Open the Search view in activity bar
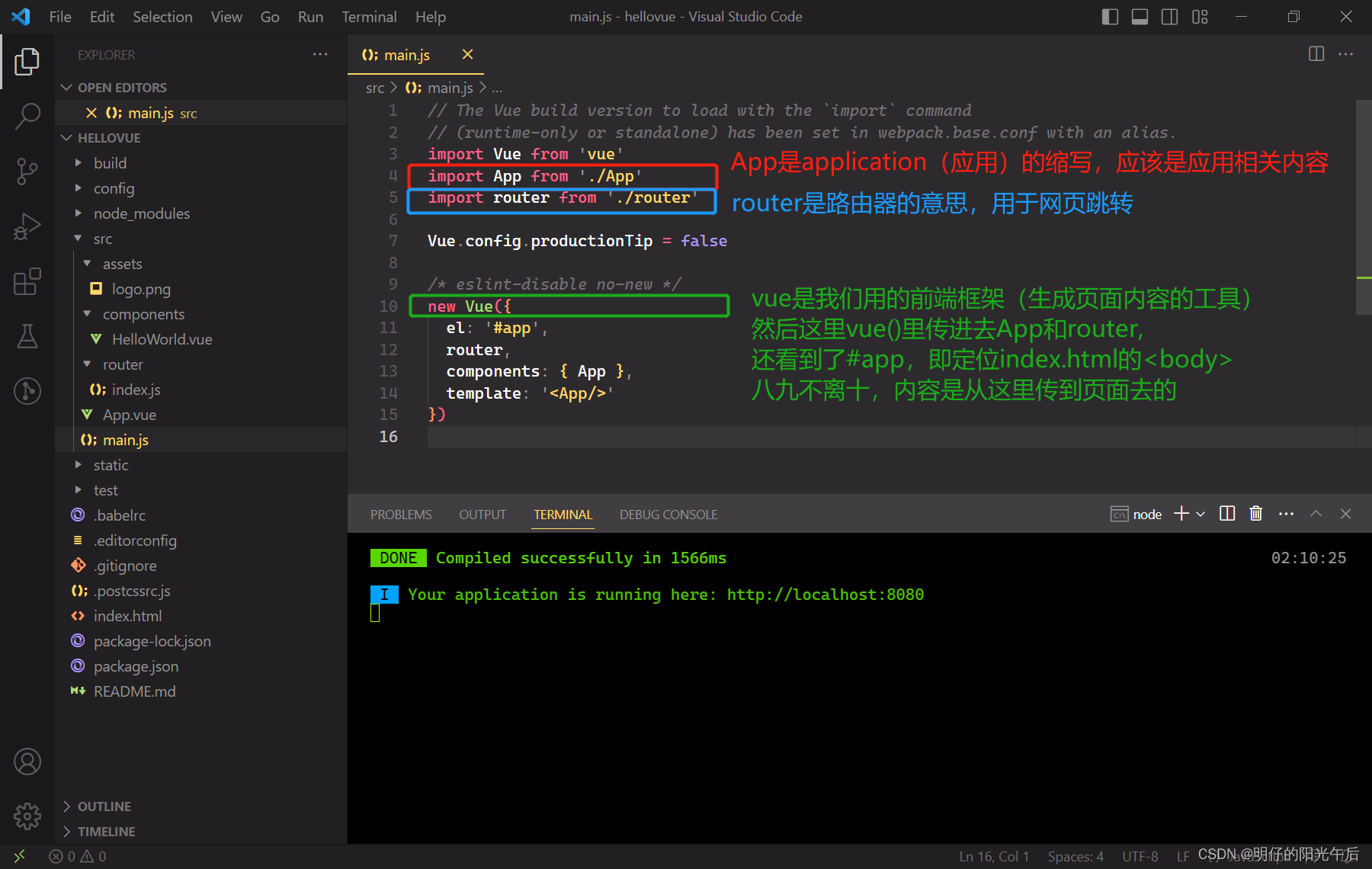 27,116
